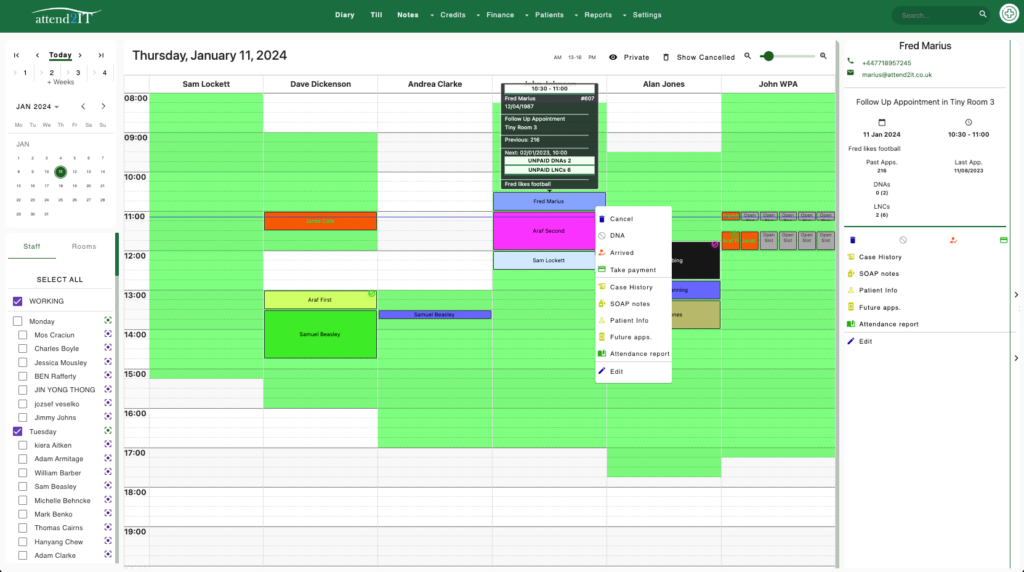Click the blue trash icon in patient panel
The height and width of the screenshot is (572, 1024).
coord(853,240)
